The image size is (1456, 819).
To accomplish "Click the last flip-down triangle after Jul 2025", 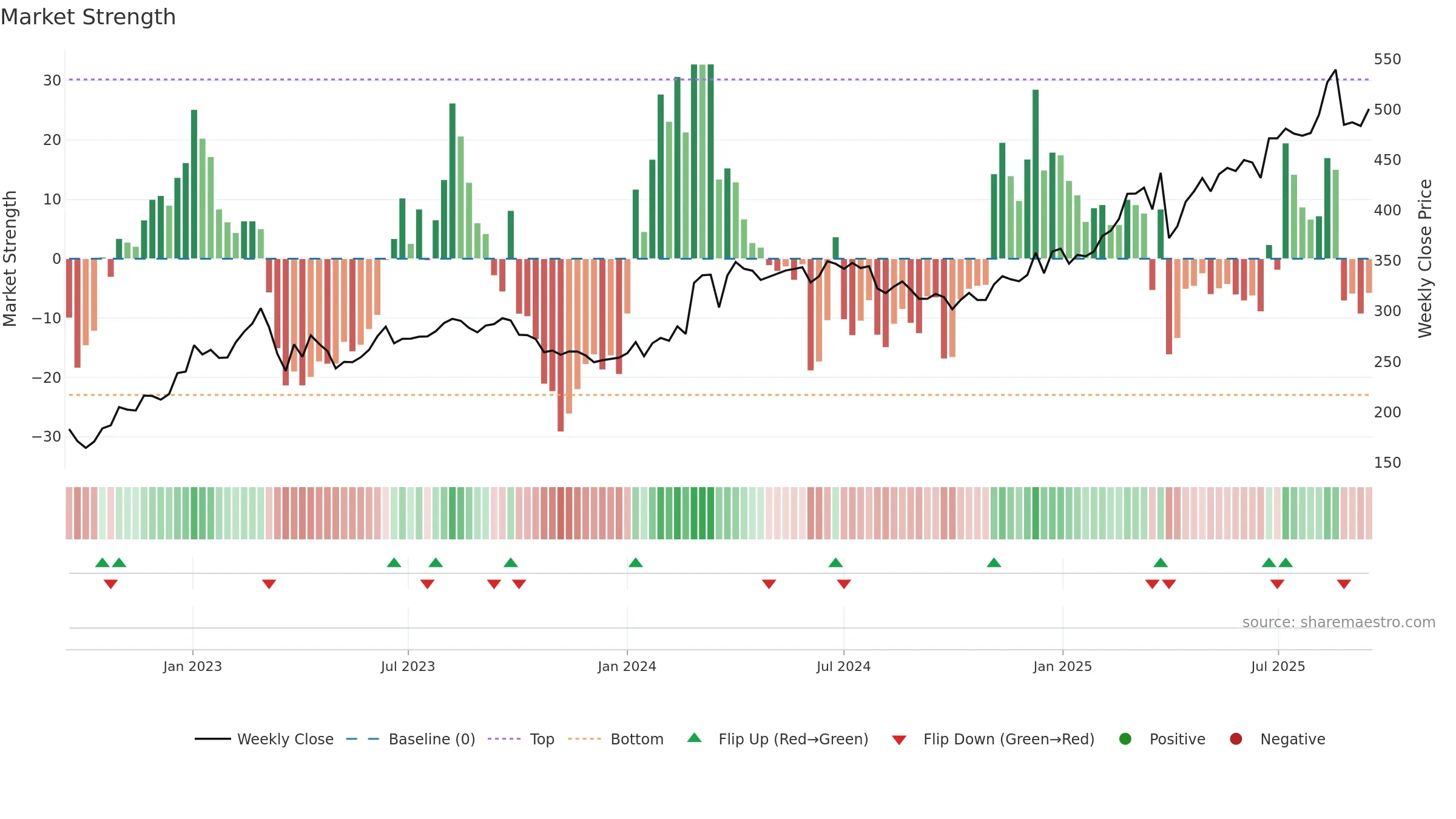I will [1344, 584].
